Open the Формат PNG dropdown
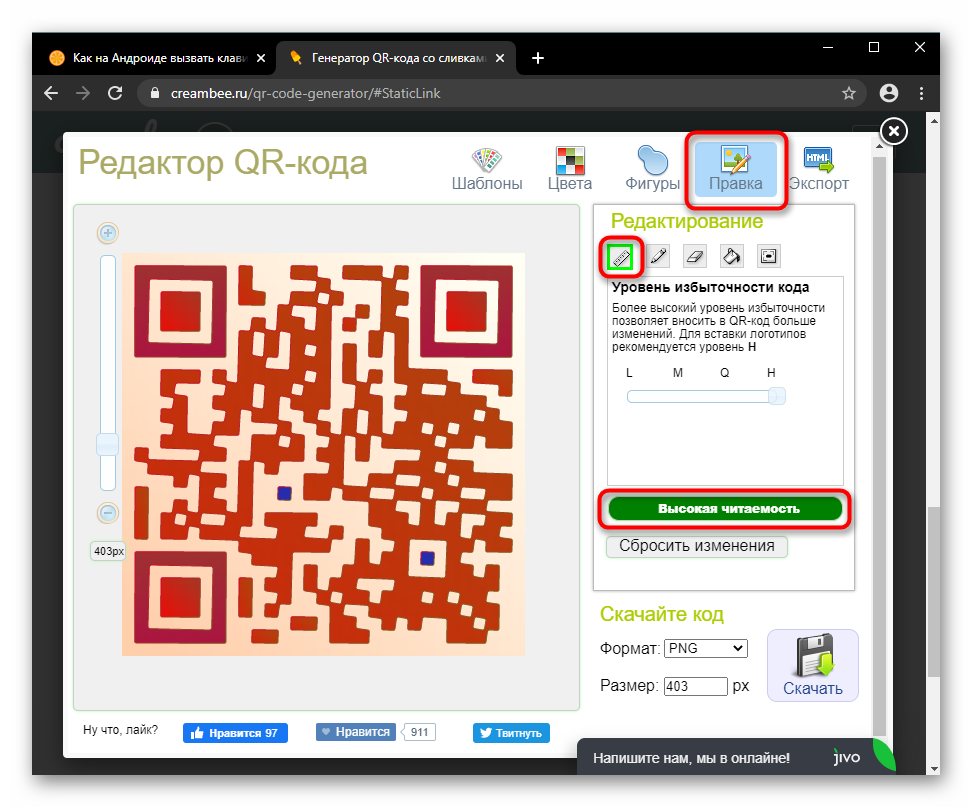The image size is (972, 807). pyautogui.click(x=705, y=648)
